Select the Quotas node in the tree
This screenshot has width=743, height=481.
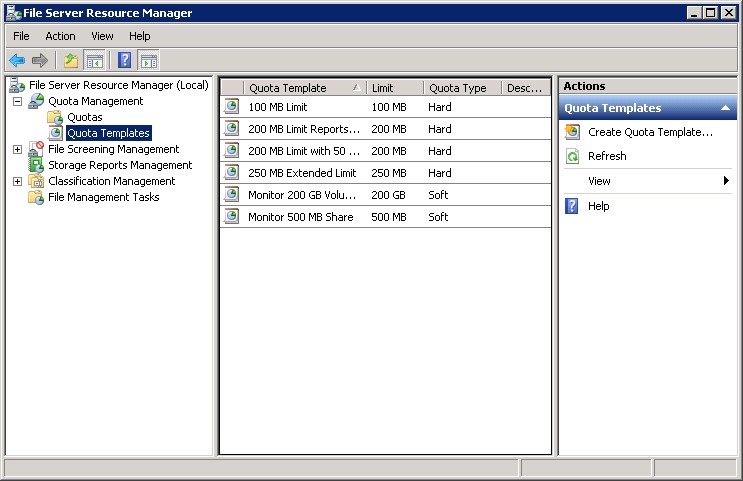(x=84, y=117)
